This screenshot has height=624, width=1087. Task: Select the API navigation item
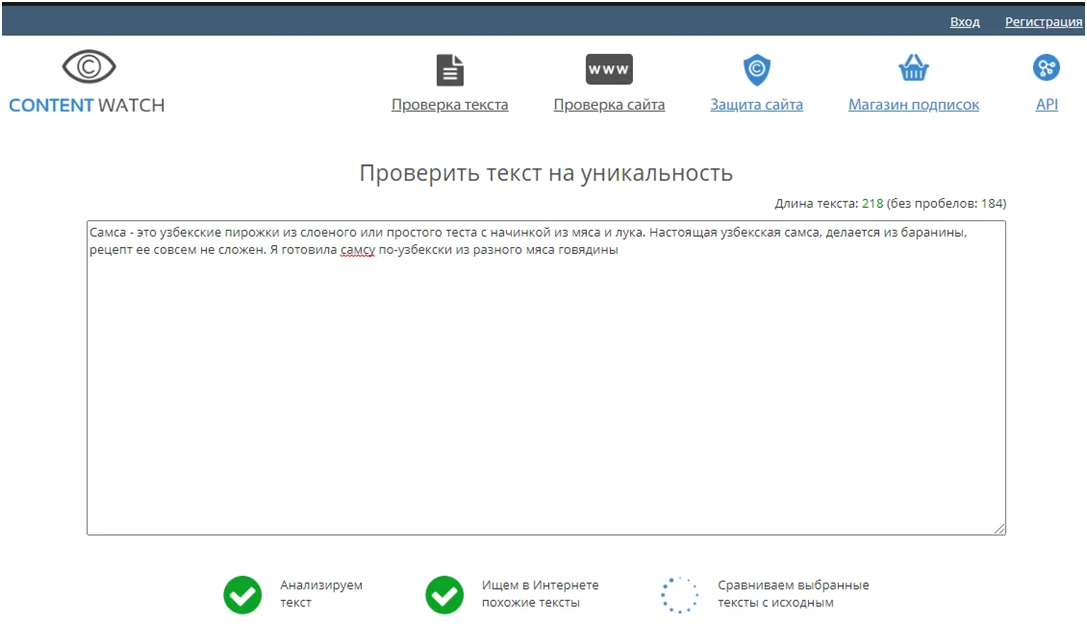coord(1046,103)
